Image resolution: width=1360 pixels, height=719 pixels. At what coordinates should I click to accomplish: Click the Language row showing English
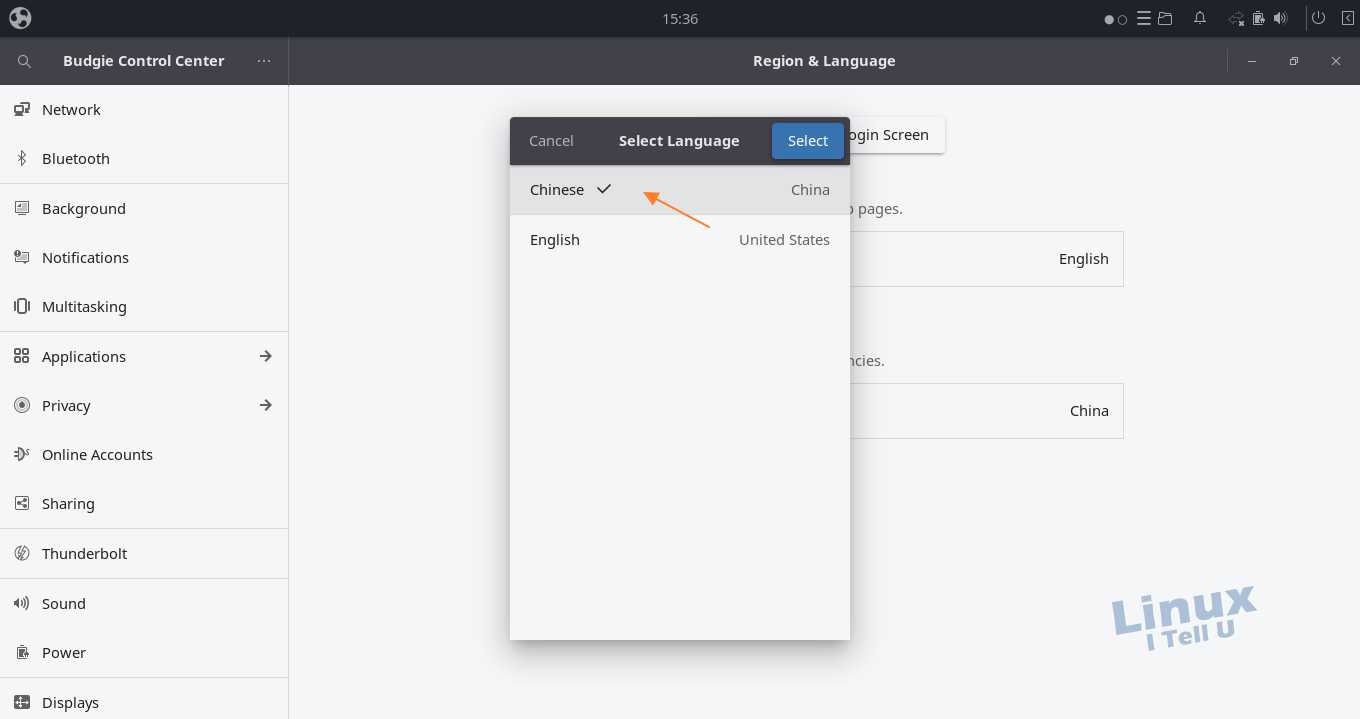(986, 259)
